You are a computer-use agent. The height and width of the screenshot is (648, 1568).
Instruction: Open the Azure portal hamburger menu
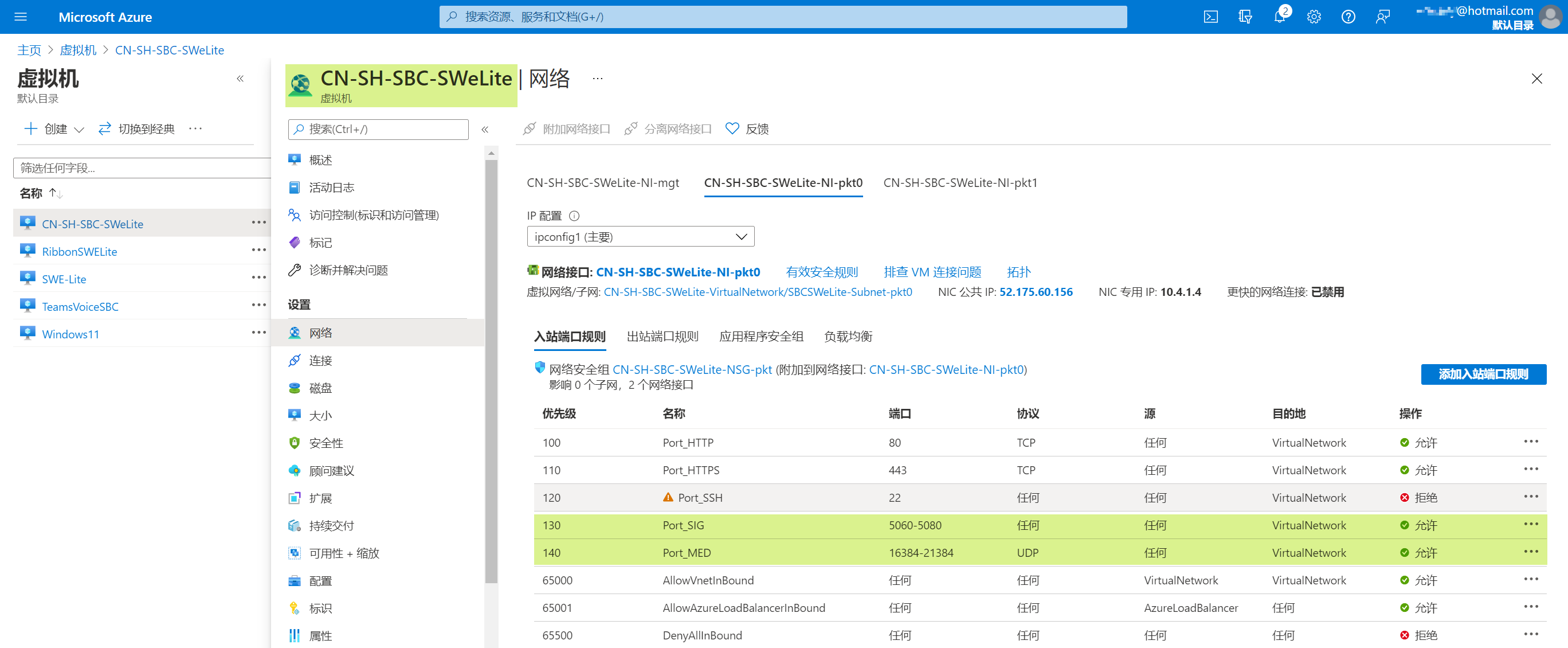click(x=21, y=17)
